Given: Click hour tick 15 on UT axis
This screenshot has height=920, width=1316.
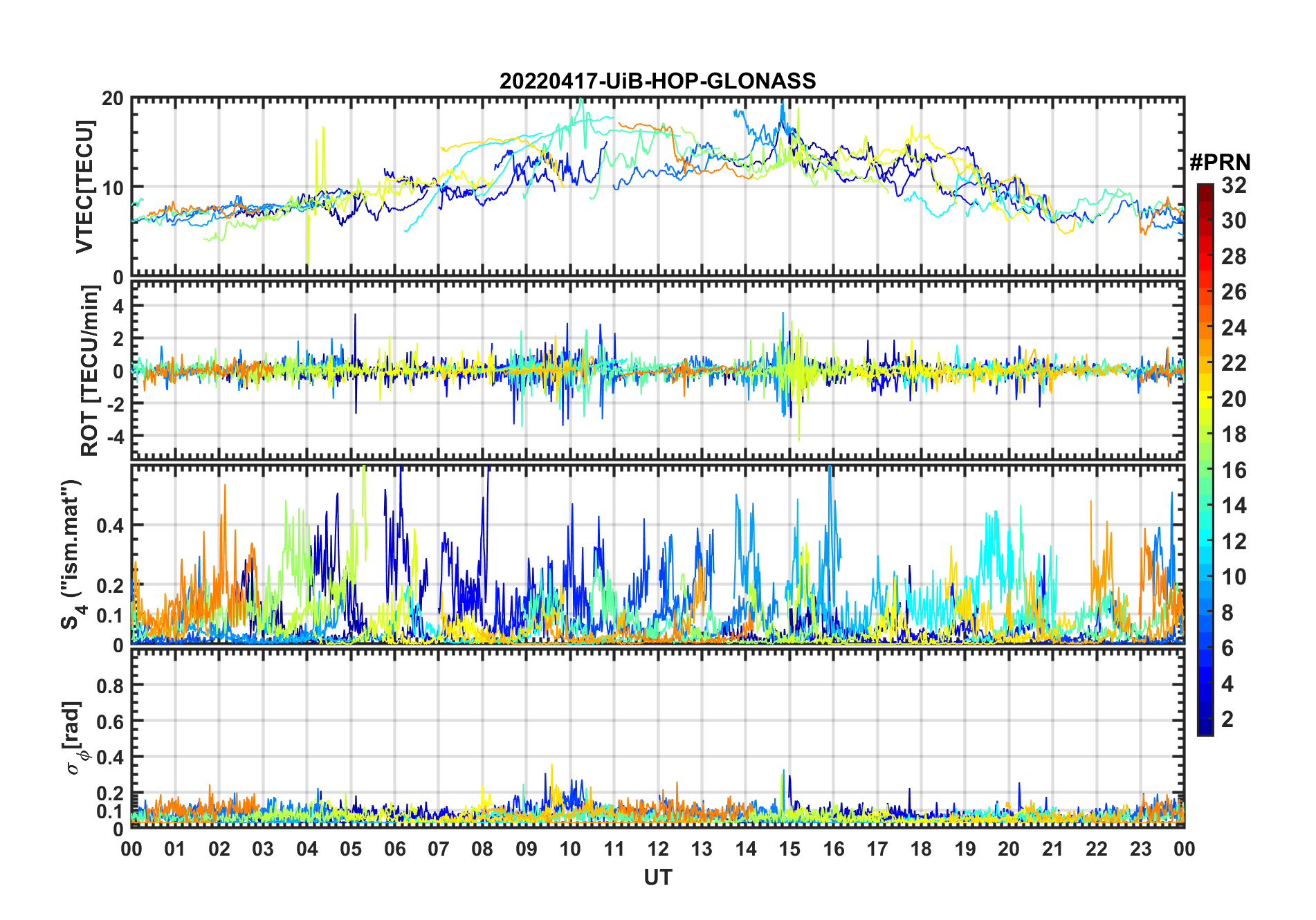Looking at the screenshot, I should [x=789, y=849].
